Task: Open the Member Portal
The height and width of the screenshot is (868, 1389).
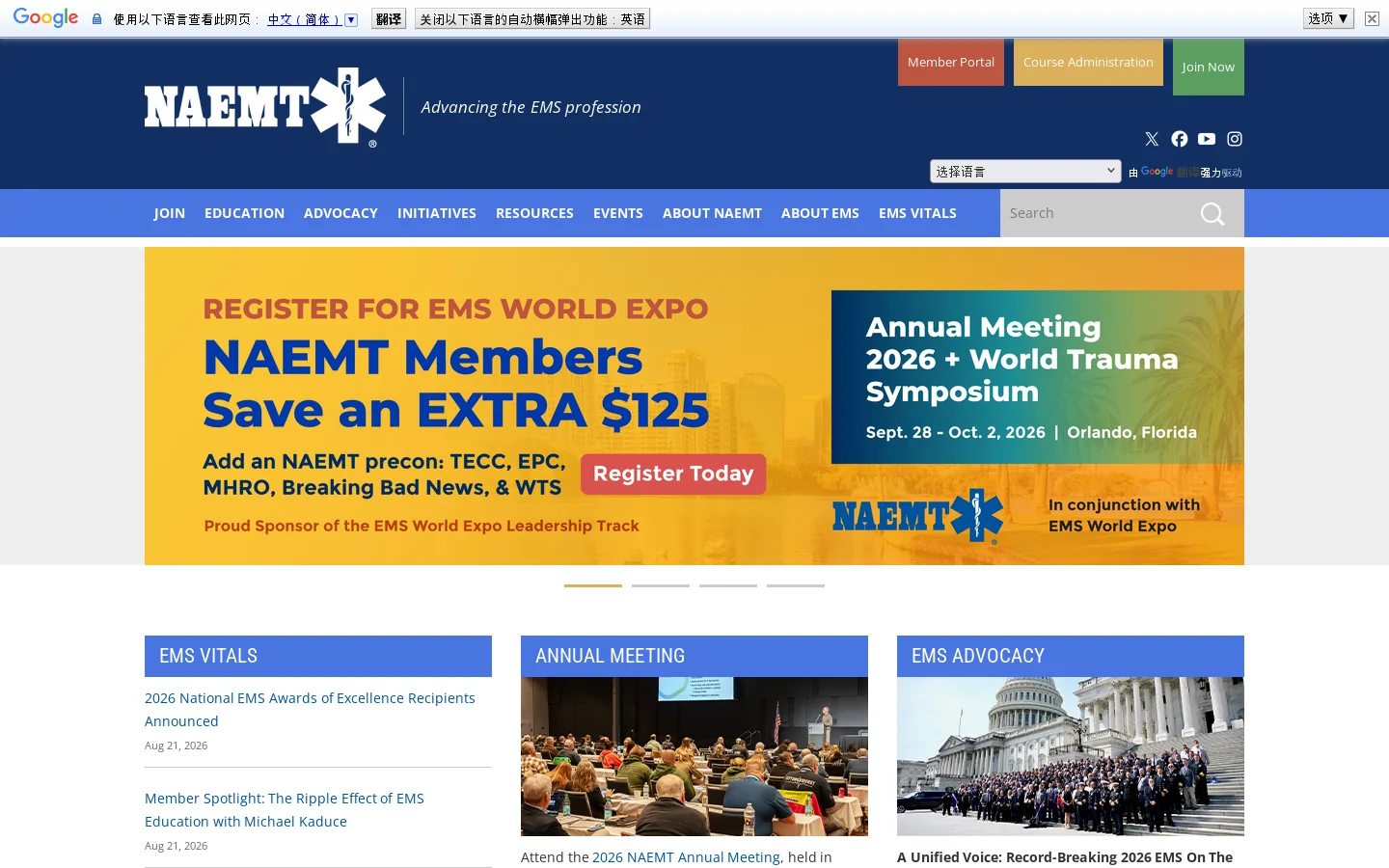Action: (951, 63)
